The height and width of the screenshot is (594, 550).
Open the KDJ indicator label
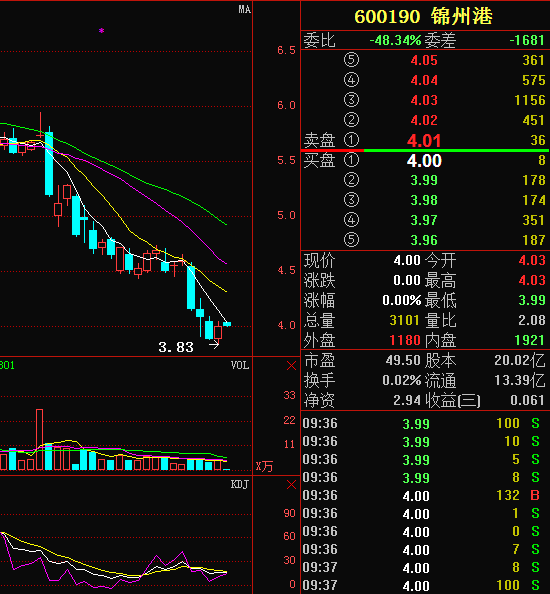[x=240, y=485]
